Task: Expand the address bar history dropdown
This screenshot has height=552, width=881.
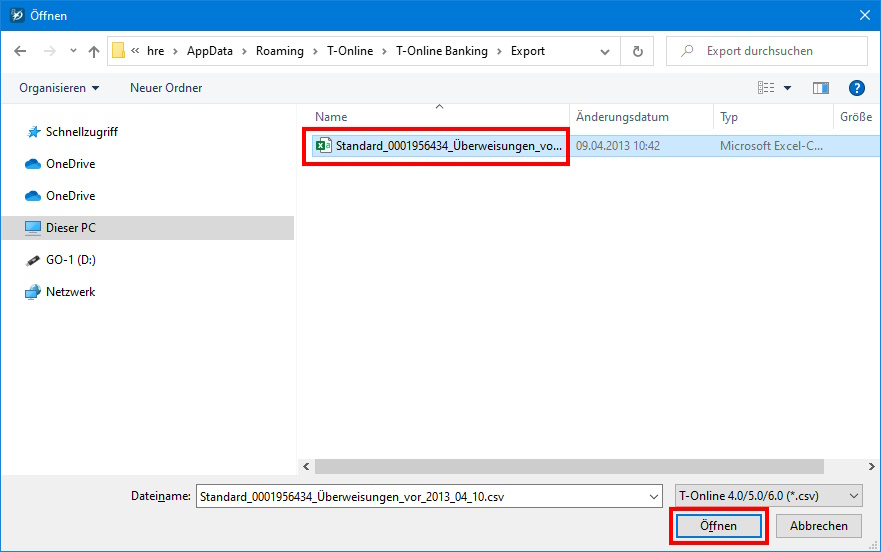Action: [x=605, y=51]
